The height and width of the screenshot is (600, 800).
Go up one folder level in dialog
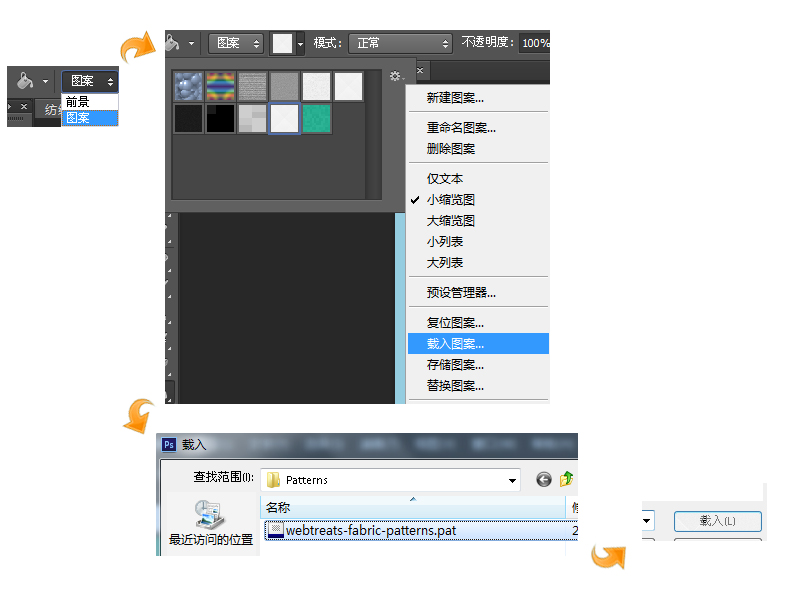click(567, 479)
